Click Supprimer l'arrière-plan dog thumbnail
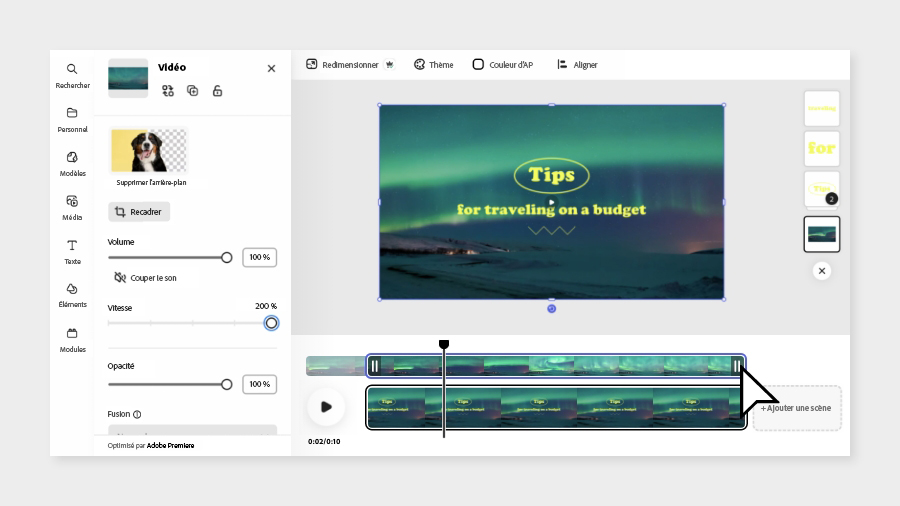The width and height of the screenshot is (900, 506). click(149, 151)
